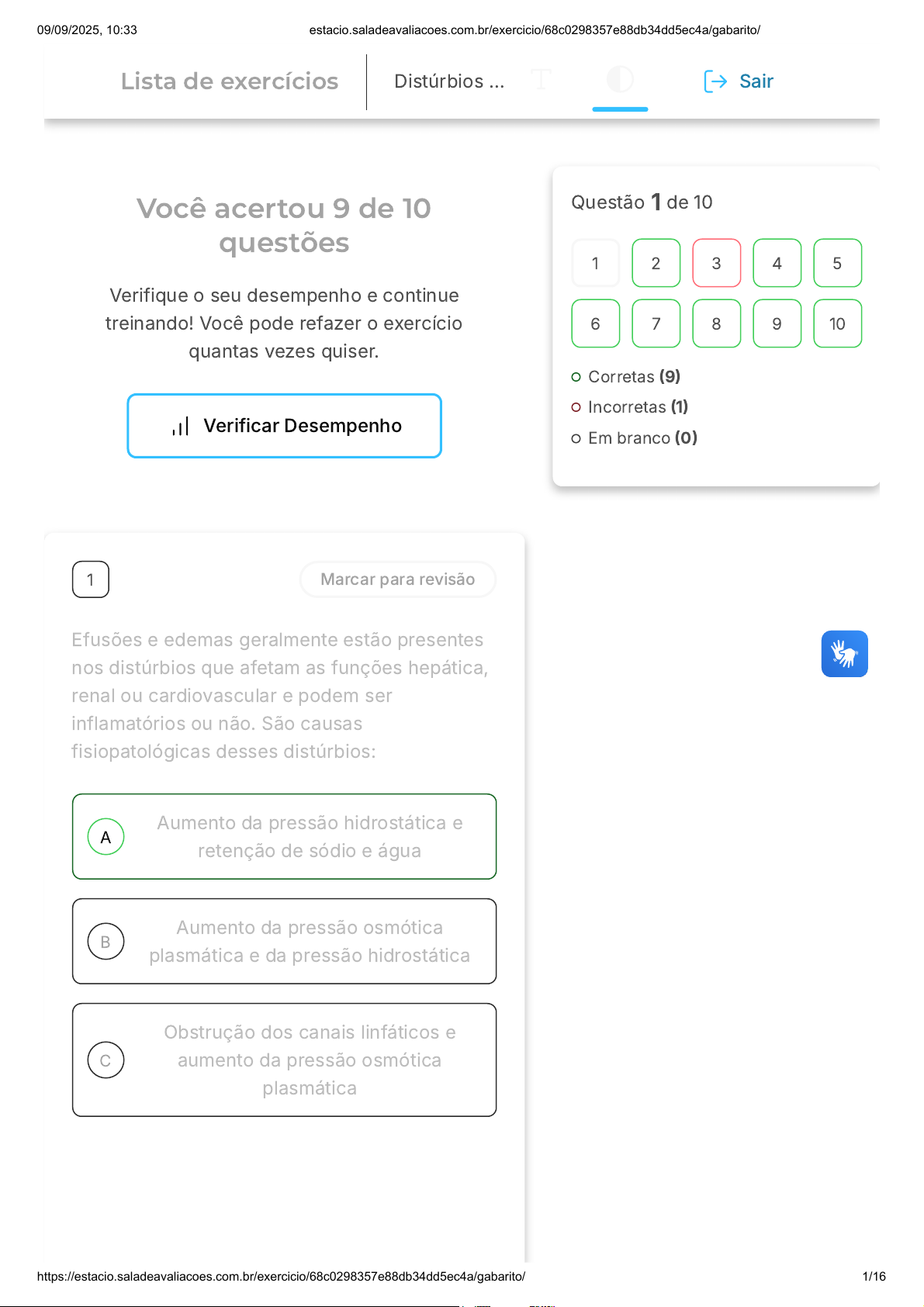Viewport: 924px width, 1307px height.
Task: Navigate to question 7 box
Action: [x=656, y=323]
